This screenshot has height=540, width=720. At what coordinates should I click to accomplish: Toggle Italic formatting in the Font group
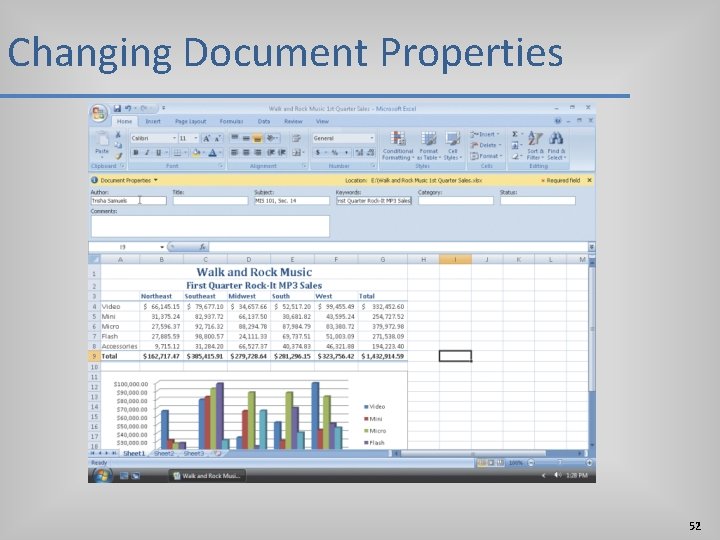tap(147, 152)
